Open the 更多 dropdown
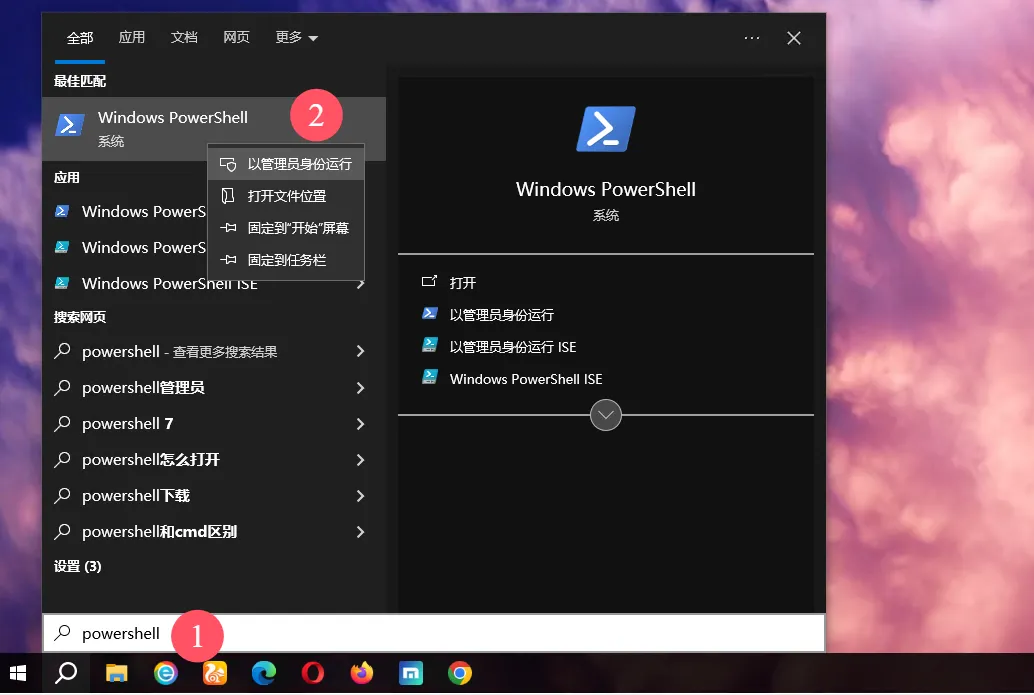The height and width of the screenshot is (695, 1034). (x=296, y=38)
